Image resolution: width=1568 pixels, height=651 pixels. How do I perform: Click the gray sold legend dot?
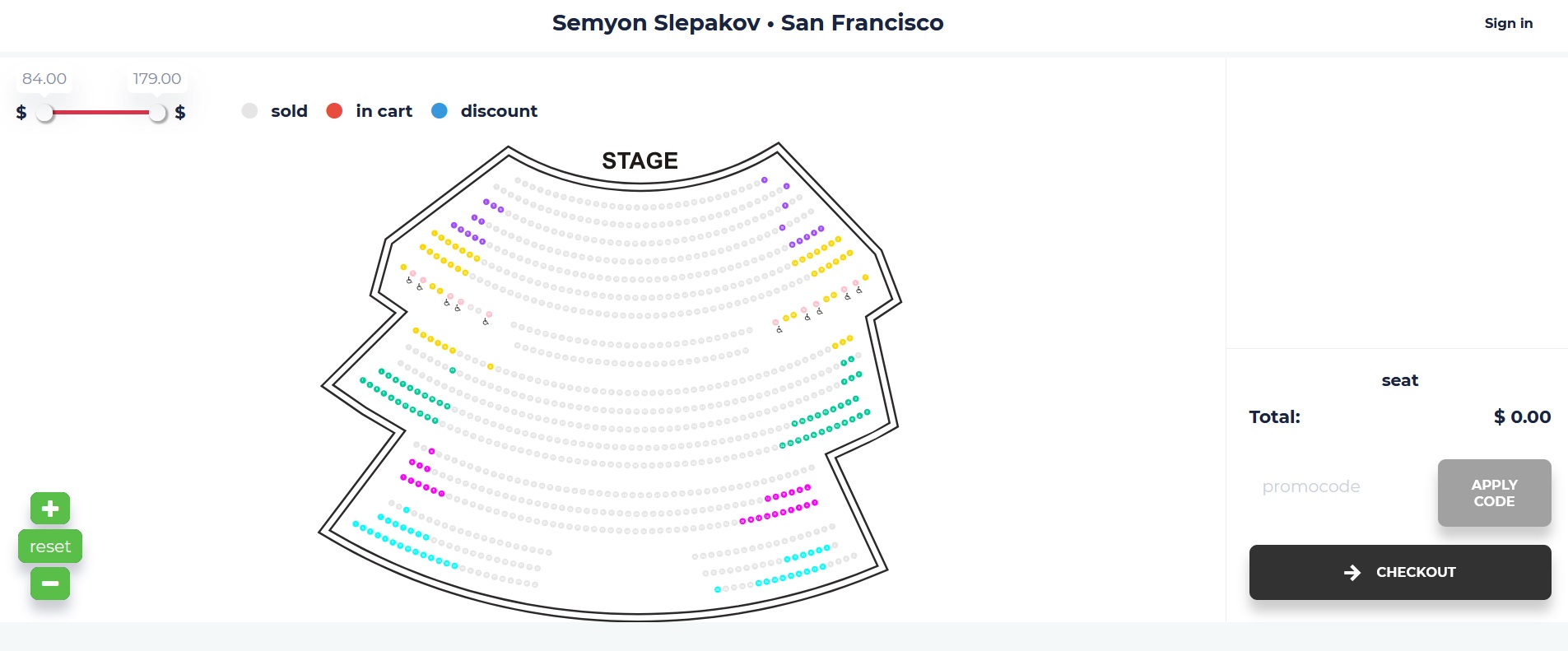[249, 110]
